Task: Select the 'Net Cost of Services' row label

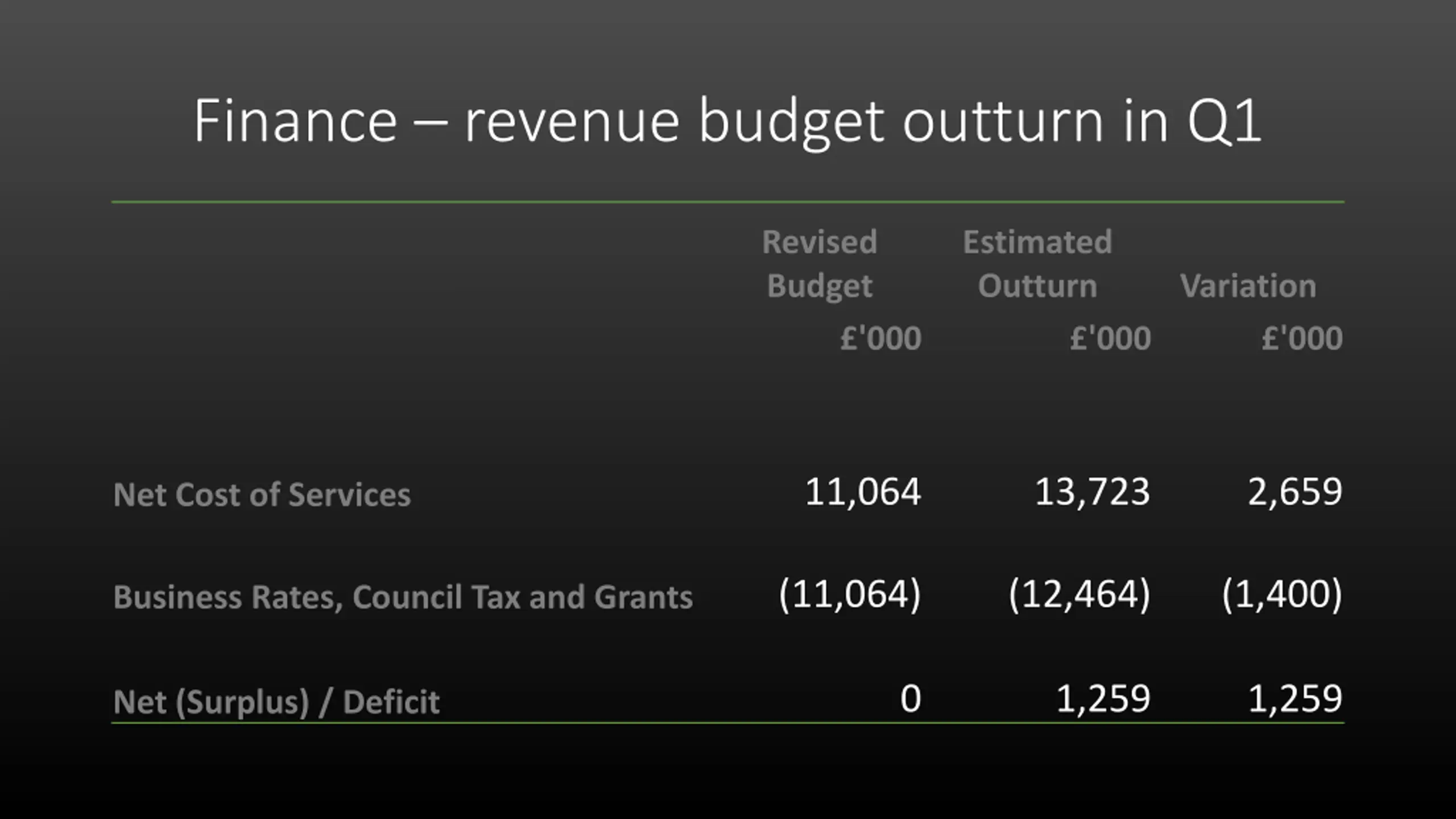Action: coord(262,494)
